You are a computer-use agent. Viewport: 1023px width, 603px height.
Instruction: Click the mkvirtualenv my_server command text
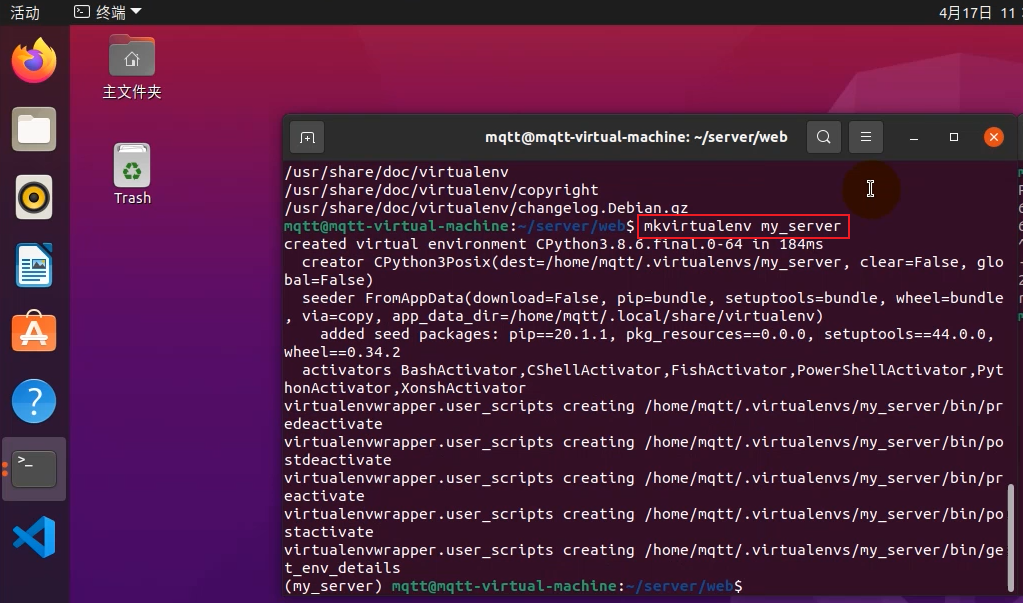coord(742,226)
